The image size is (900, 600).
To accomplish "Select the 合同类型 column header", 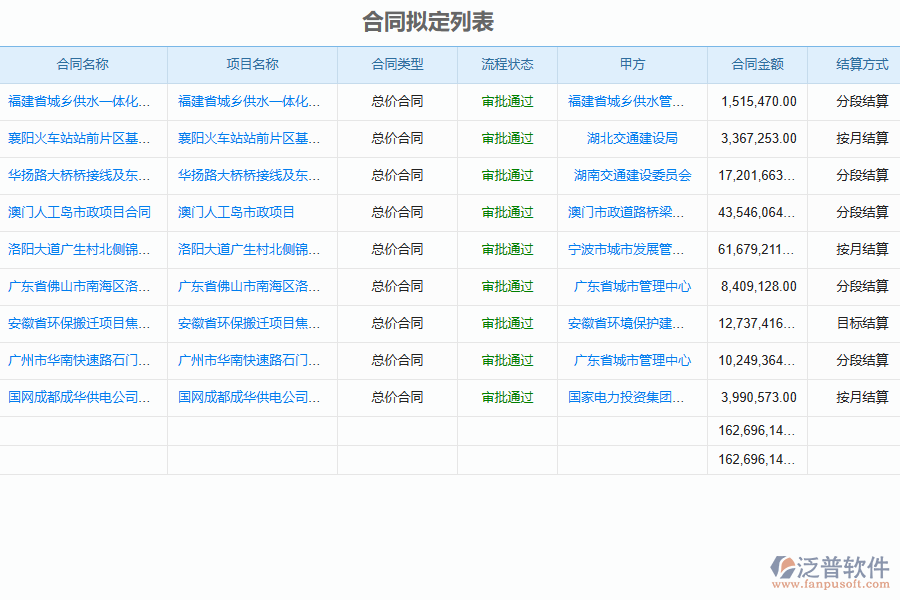I will point(397,64).
